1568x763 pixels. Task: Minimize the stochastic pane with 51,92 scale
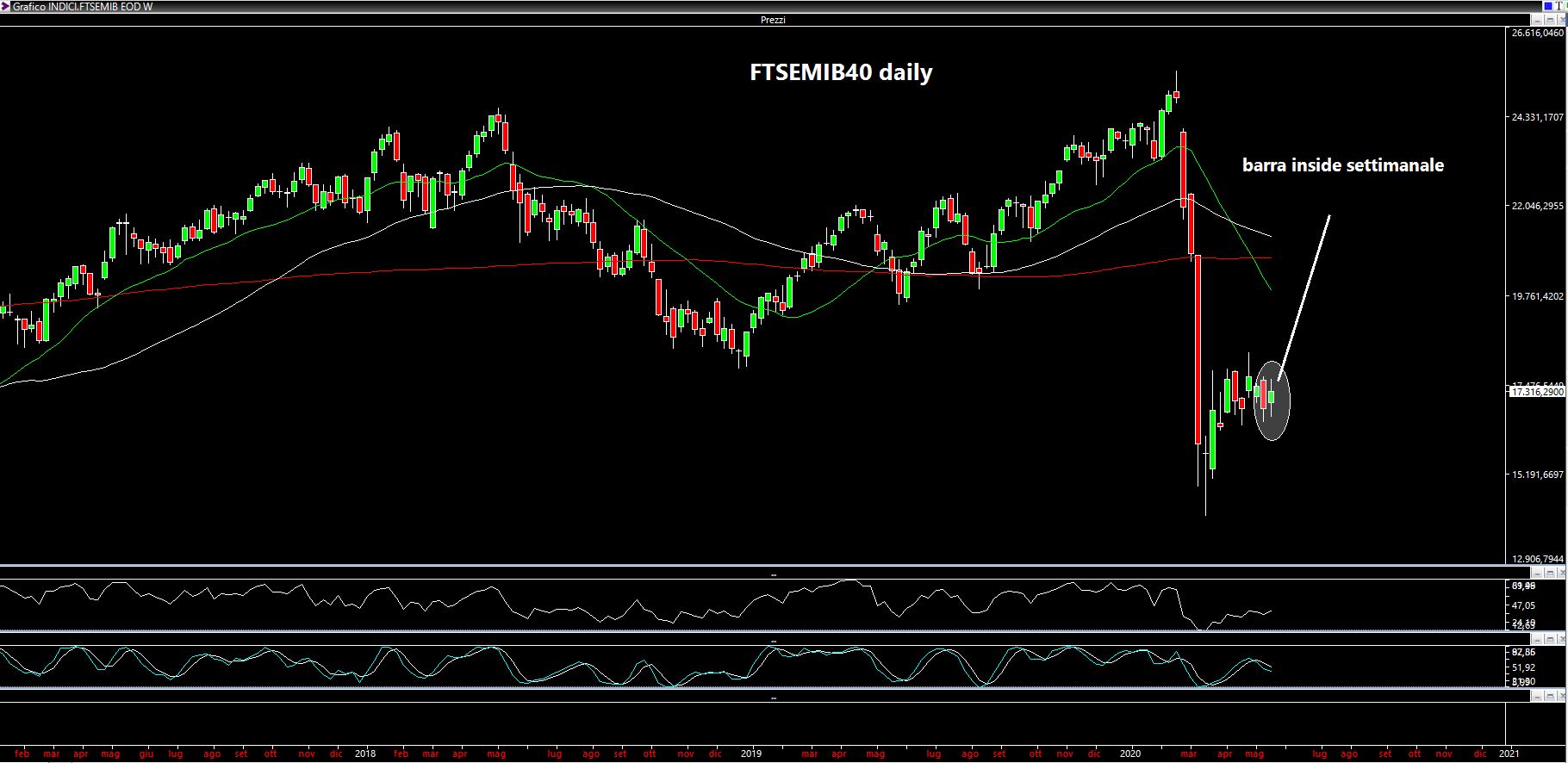(1537, 639)
